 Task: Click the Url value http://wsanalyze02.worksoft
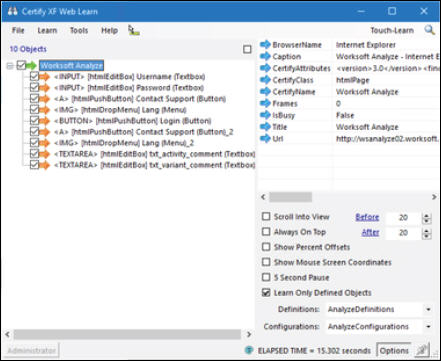(387, 139)
